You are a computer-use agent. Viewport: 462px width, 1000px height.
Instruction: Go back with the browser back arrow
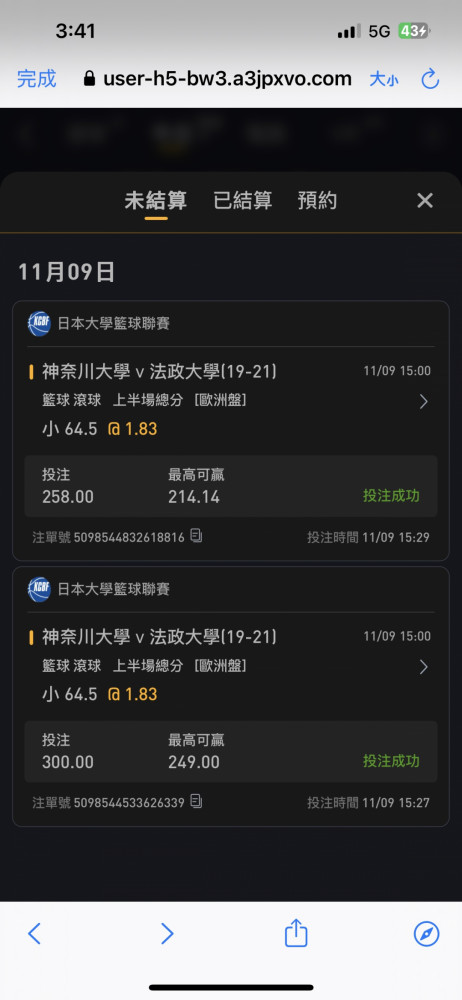tap(34, 934)
